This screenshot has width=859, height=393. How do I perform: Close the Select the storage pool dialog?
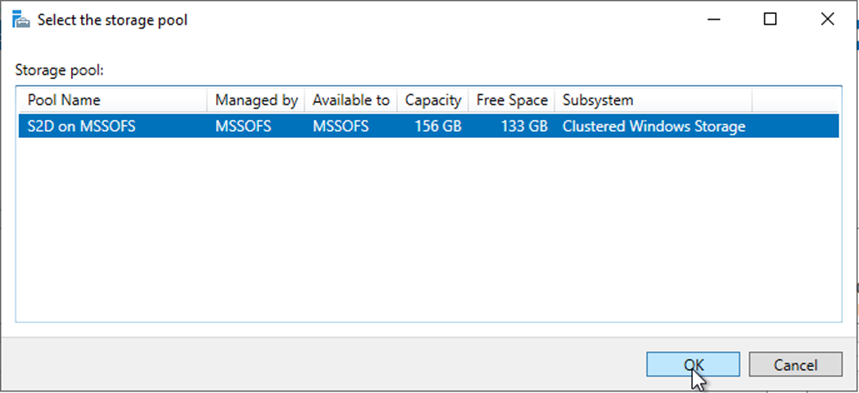point(827,19)
